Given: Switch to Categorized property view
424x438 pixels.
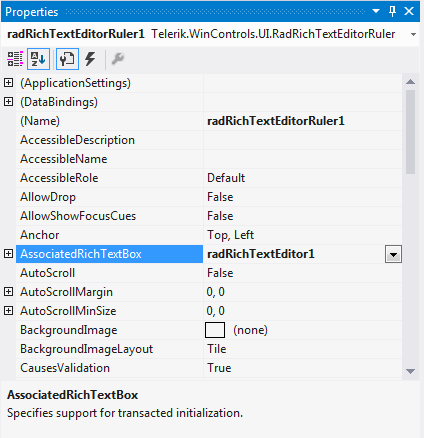Looking at the screenshot, I should click(15, 59).
